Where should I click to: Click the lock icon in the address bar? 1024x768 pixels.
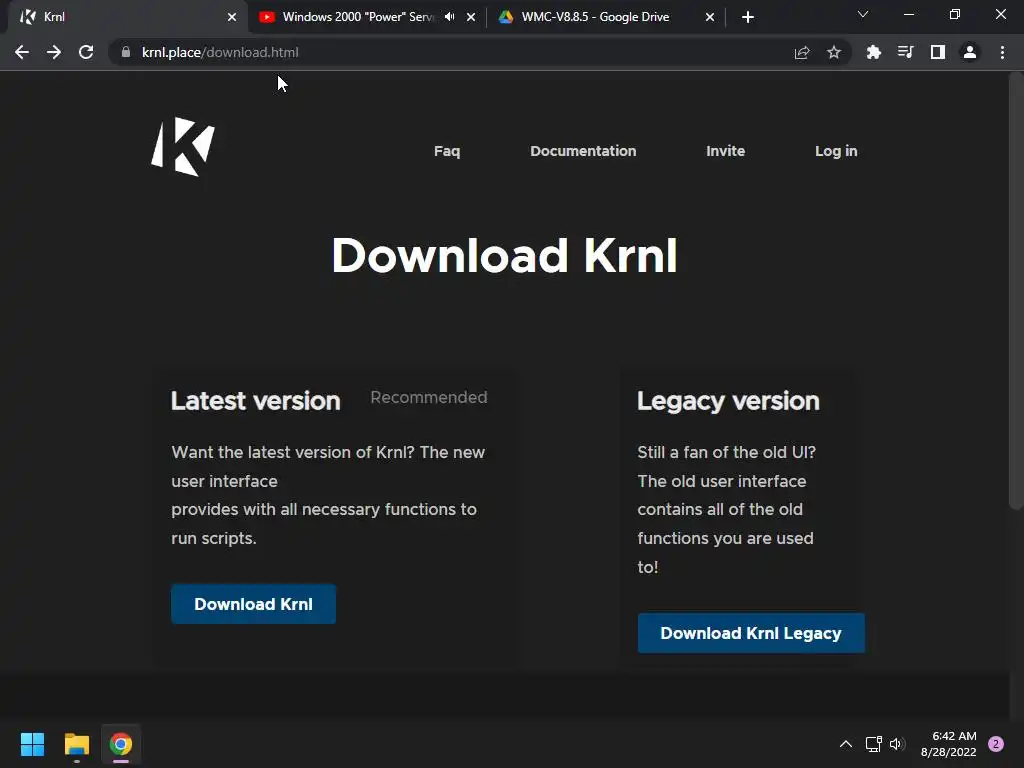[126, 52]
